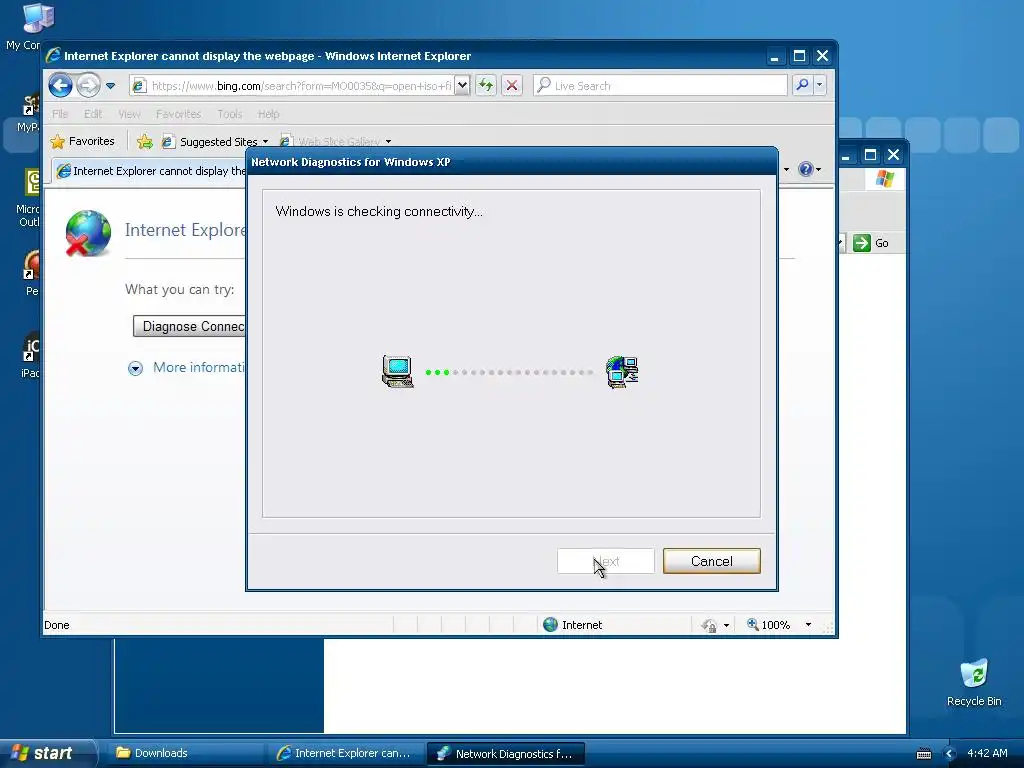
Task: Click the network globe computers icon
Action: click(622, 372)
